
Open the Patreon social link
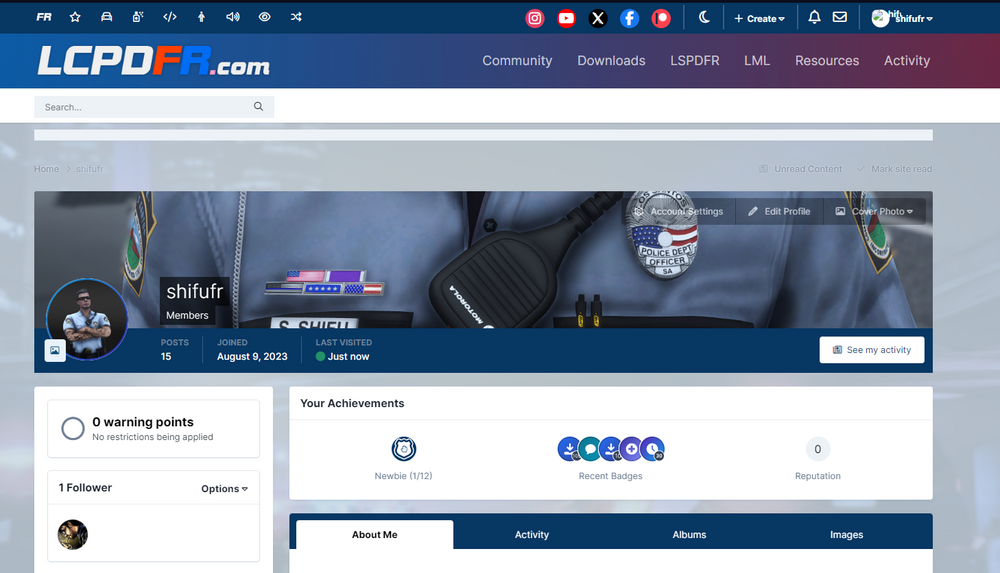661,19
